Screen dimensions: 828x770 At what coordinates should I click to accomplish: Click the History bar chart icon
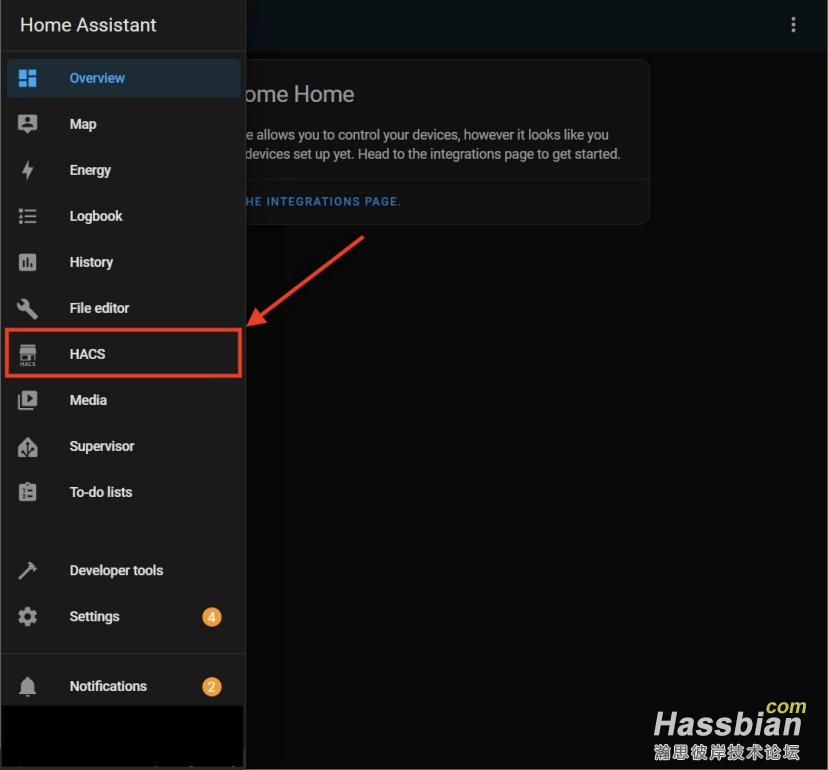pyautogui.click(x=27, y=262)
